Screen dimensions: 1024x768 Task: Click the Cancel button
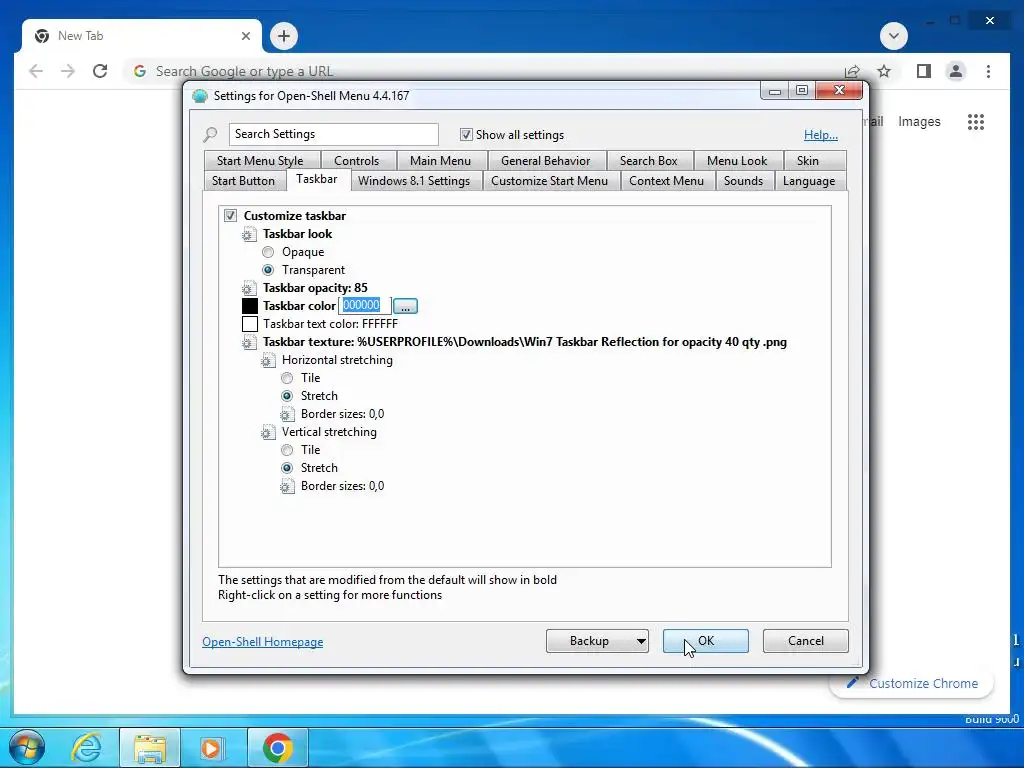click(805, 641)
